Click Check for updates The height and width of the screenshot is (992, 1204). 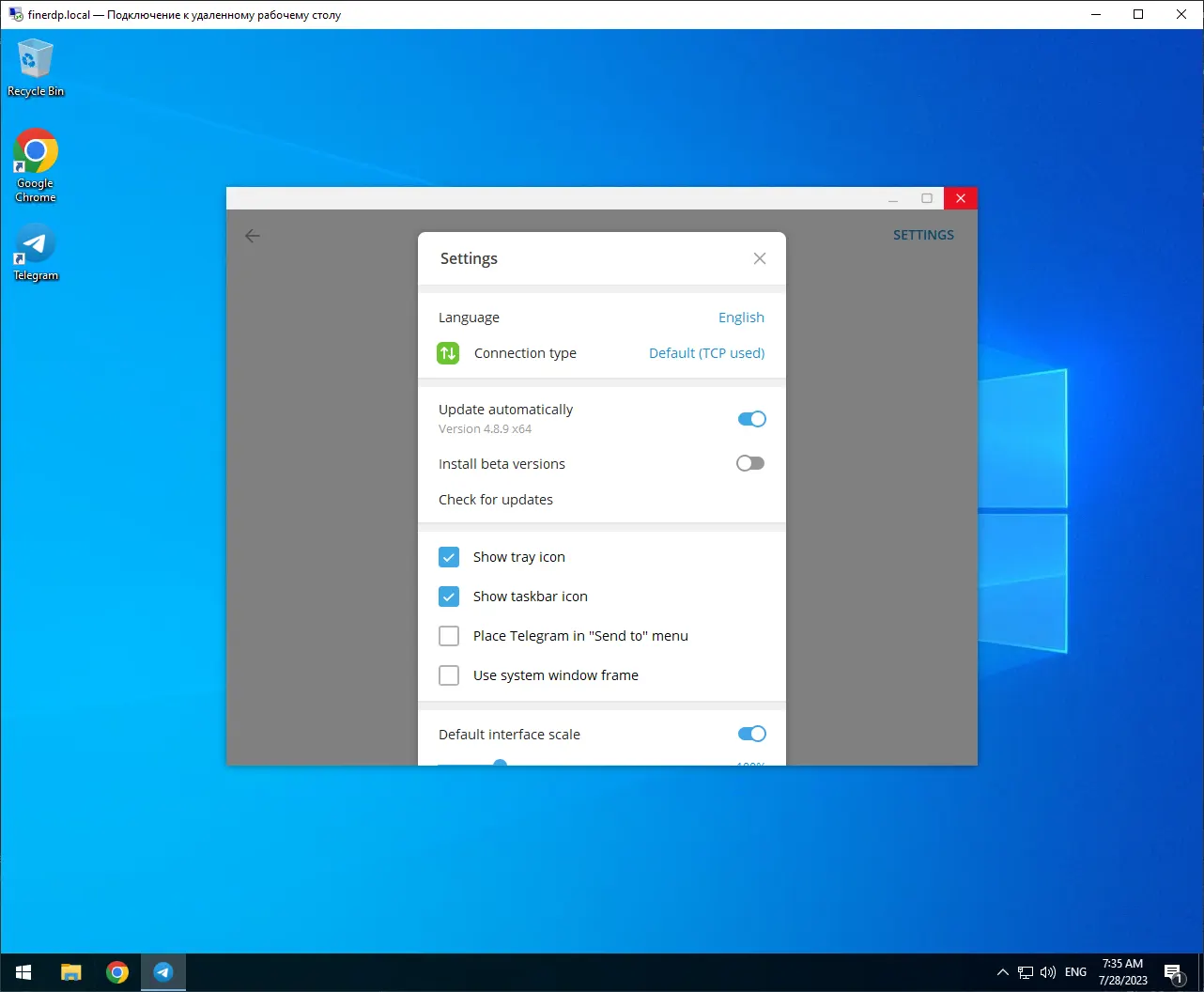pyautogui.click(x=496, y=500)
